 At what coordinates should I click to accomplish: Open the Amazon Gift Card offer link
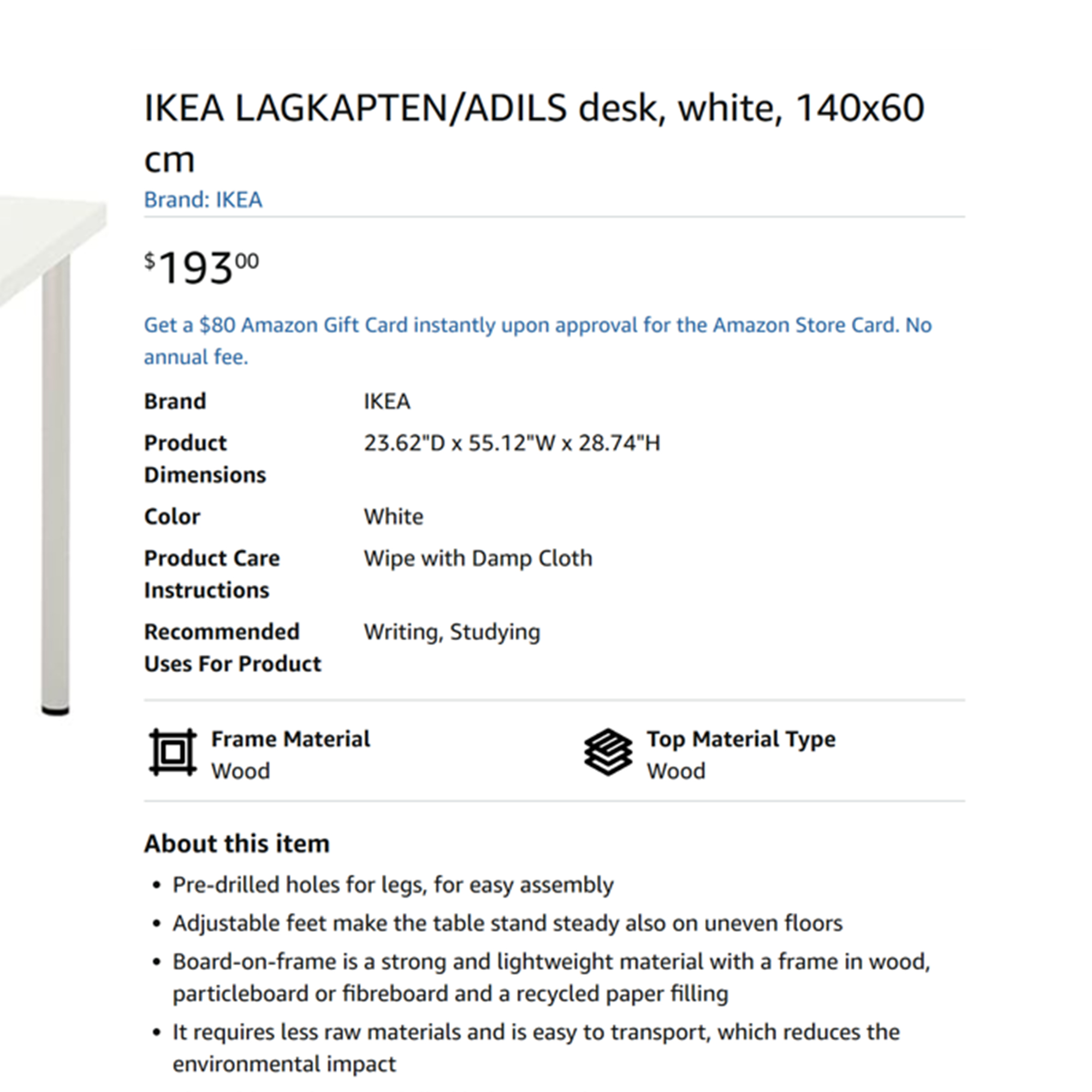point(537,341)
